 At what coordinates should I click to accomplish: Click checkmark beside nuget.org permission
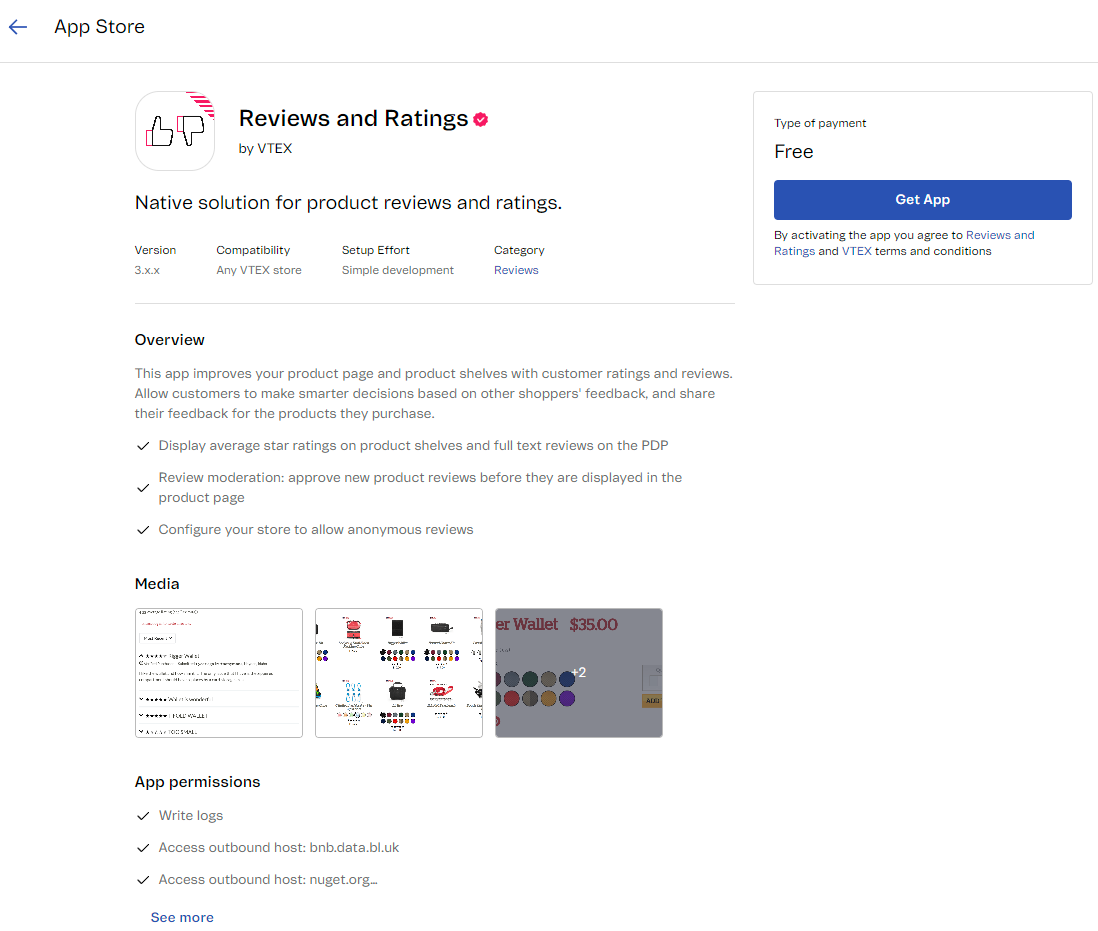click(x=143, y=880)
